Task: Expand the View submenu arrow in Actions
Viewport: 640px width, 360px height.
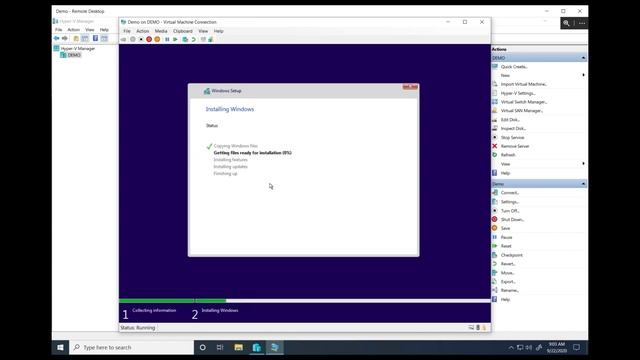Action: pyautogui.click(x=583, y=164)
